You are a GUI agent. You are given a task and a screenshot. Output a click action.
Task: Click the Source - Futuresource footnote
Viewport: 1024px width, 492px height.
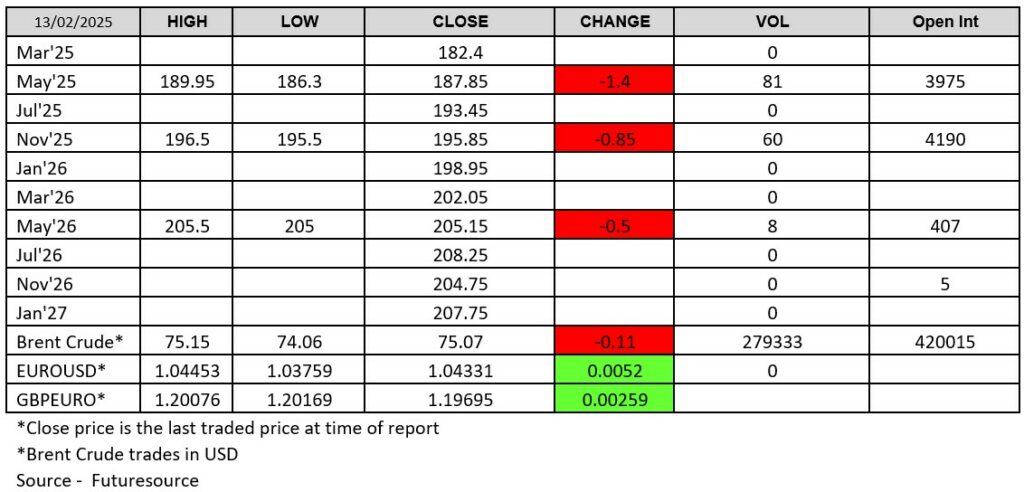coord(108,480)
